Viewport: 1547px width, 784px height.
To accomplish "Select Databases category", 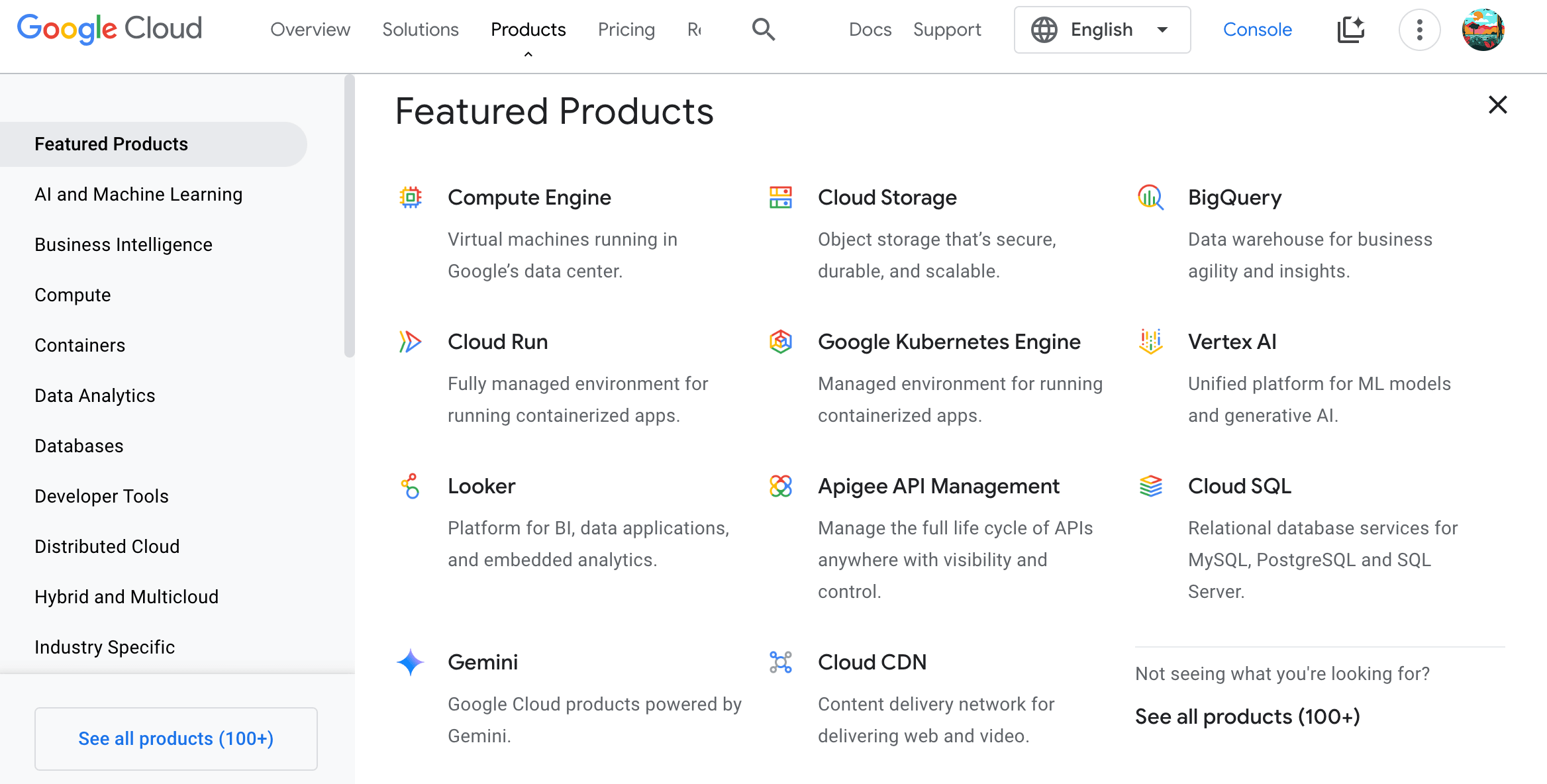I will (79, 446).
